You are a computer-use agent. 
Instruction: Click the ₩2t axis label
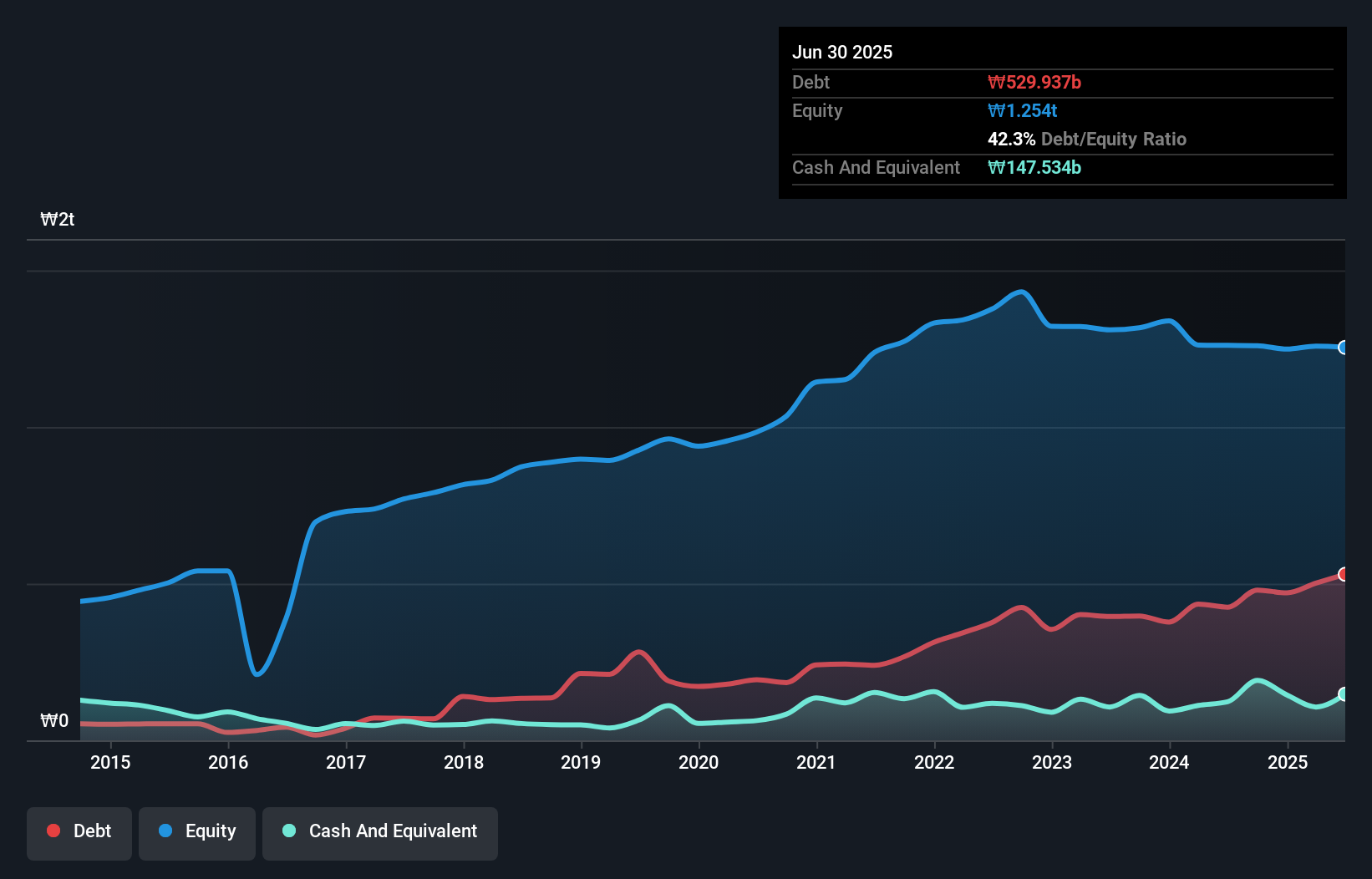click(x=58, y=219)
